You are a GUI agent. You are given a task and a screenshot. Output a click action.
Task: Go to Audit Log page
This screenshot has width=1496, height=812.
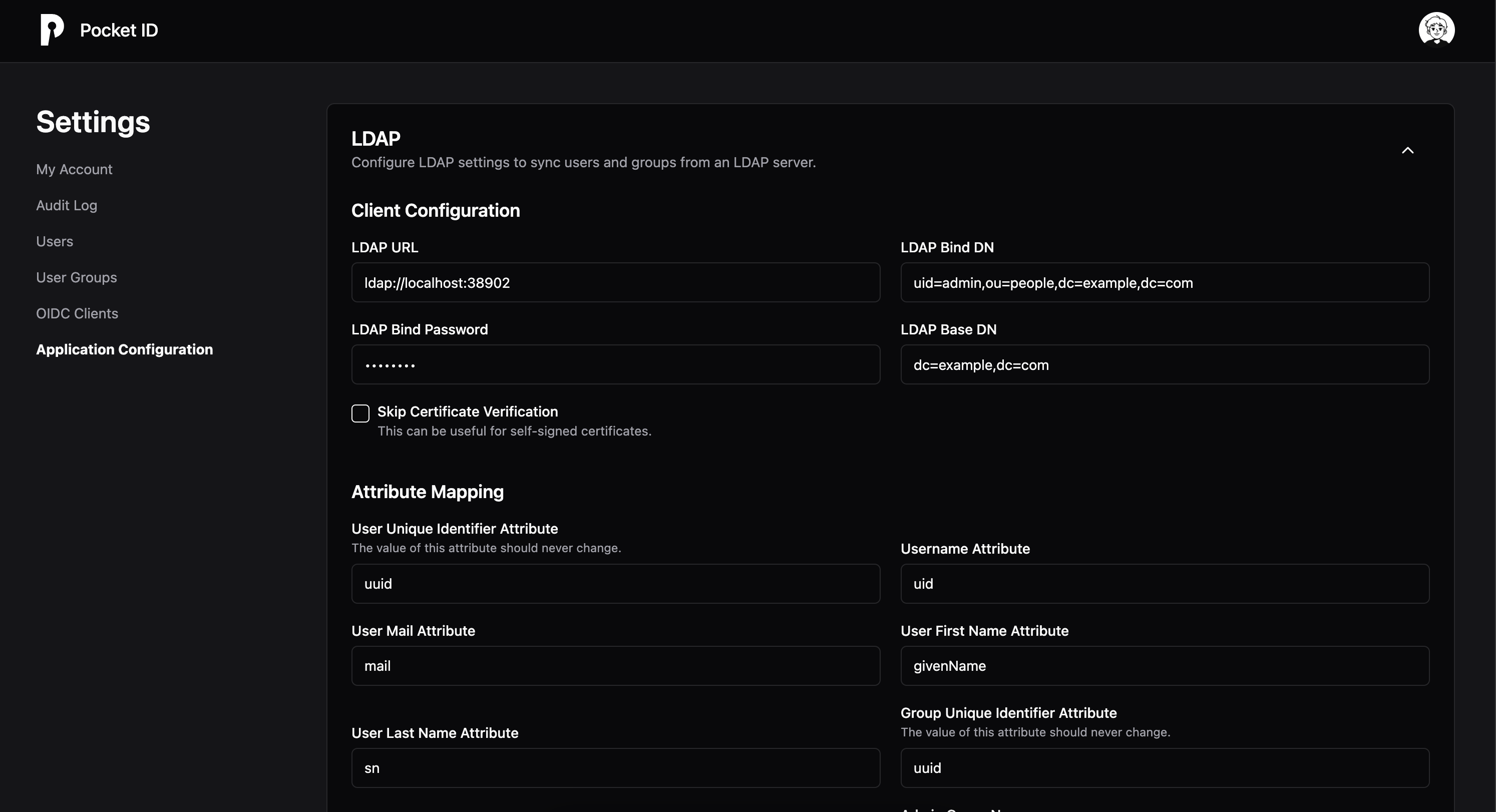pos(66,205)
